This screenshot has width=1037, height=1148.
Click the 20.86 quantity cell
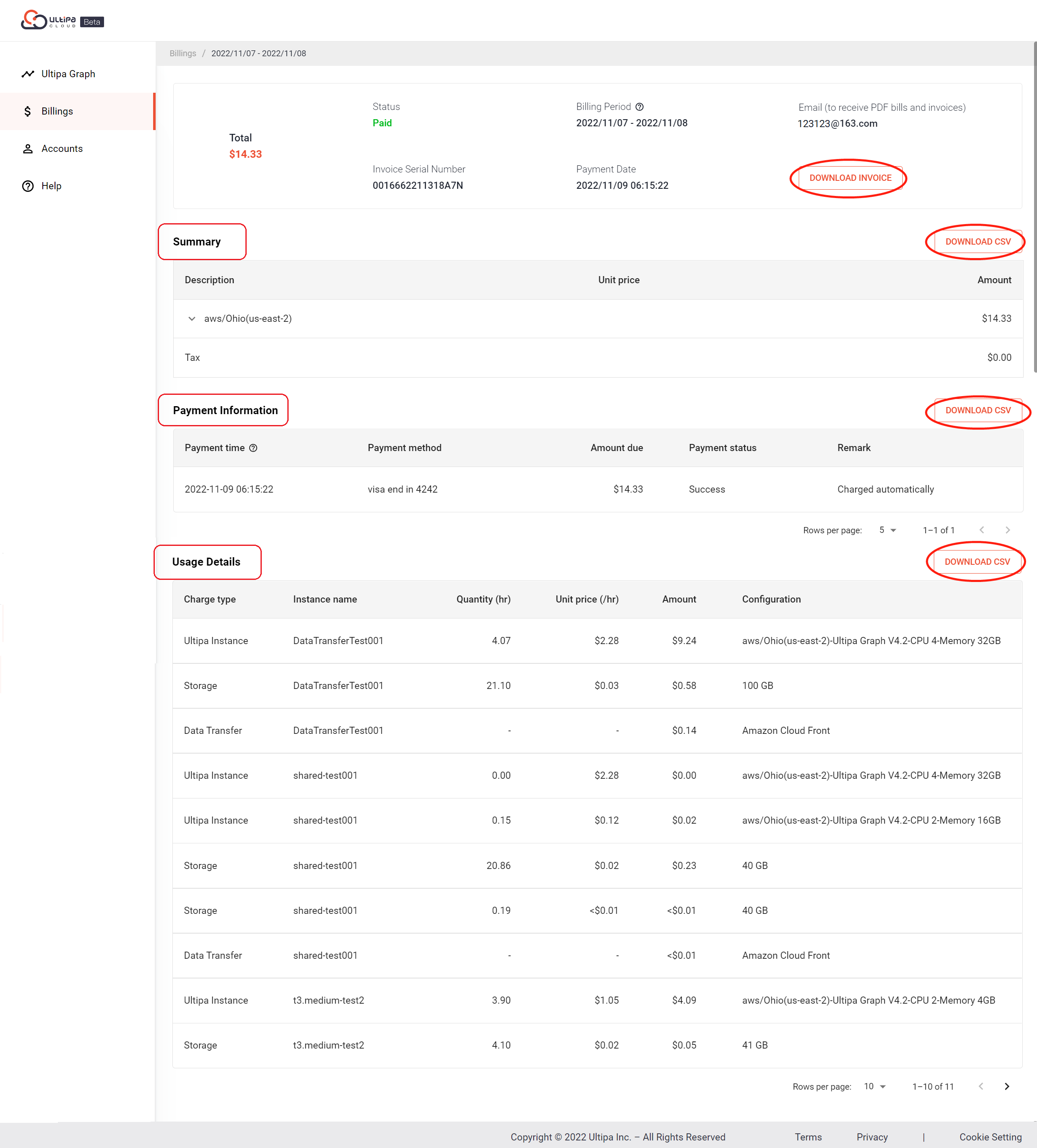[498, 866]
